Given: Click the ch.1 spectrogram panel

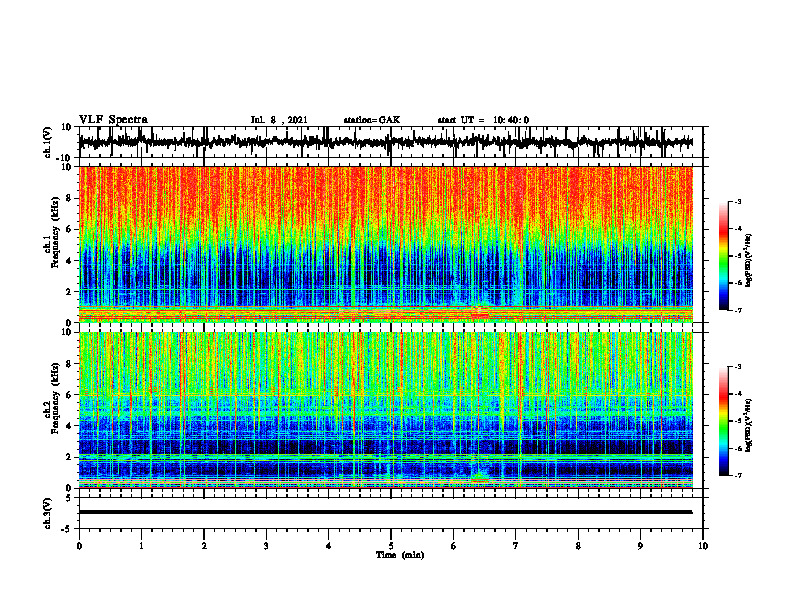Looking at the screenshot, I should coord(385,244).
